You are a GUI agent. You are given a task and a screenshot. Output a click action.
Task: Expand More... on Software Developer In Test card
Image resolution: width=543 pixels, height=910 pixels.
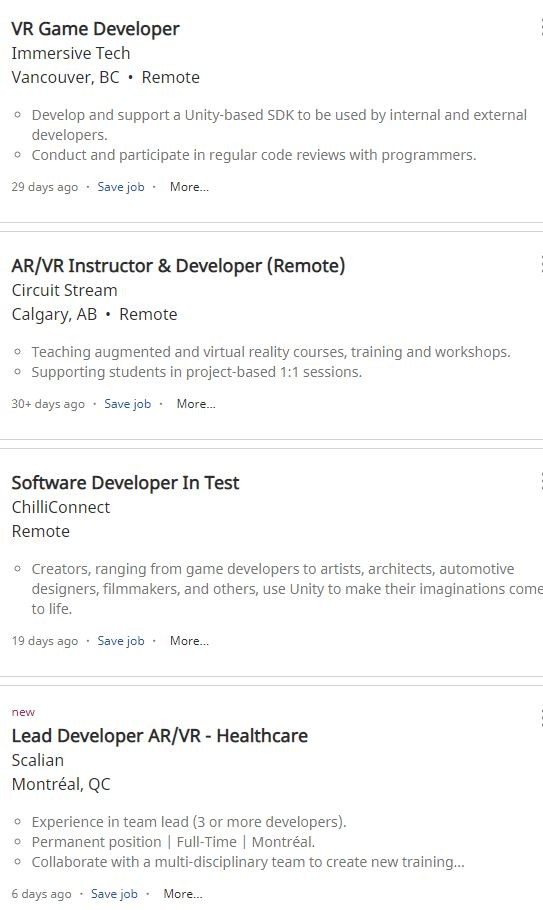189,641
